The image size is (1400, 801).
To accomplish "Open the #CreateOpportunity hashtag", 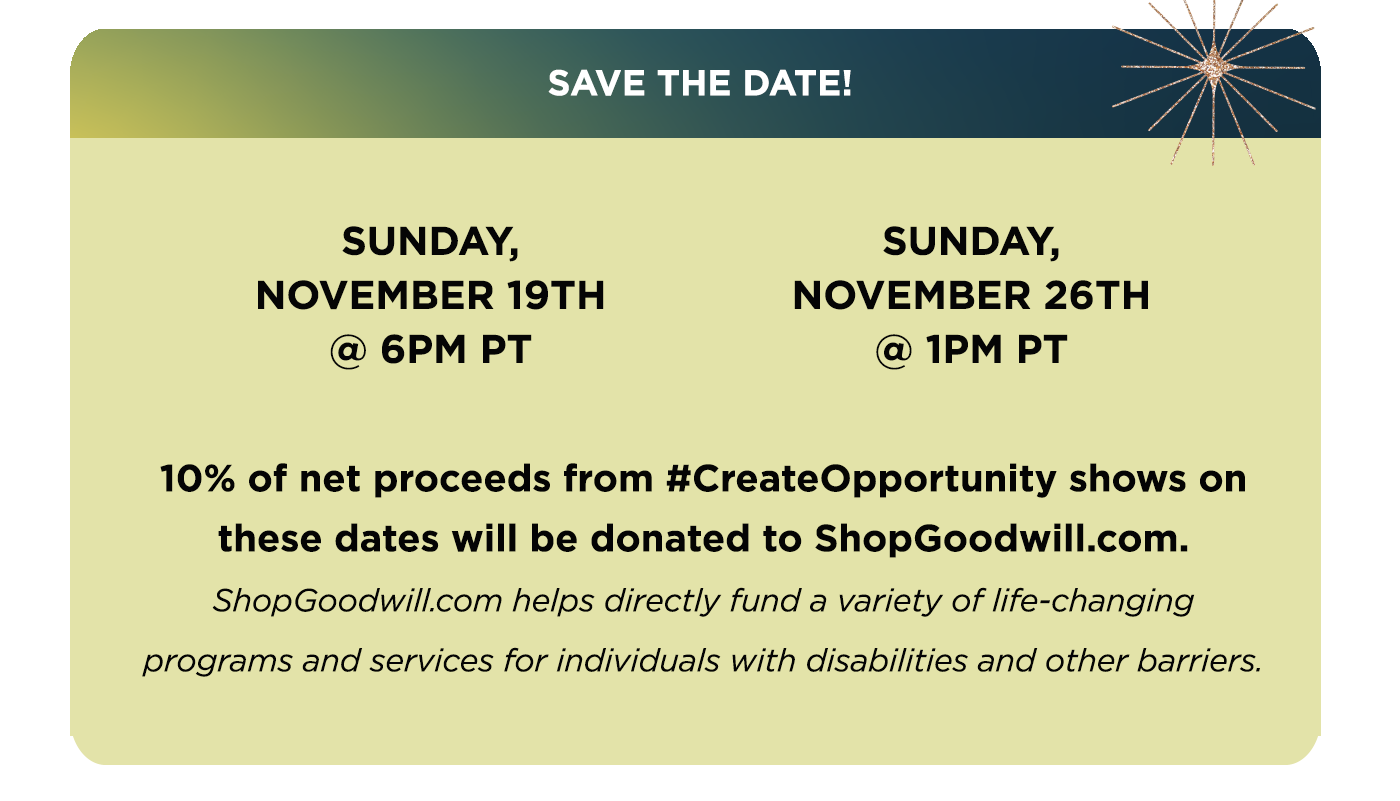I will pos(860,480).
